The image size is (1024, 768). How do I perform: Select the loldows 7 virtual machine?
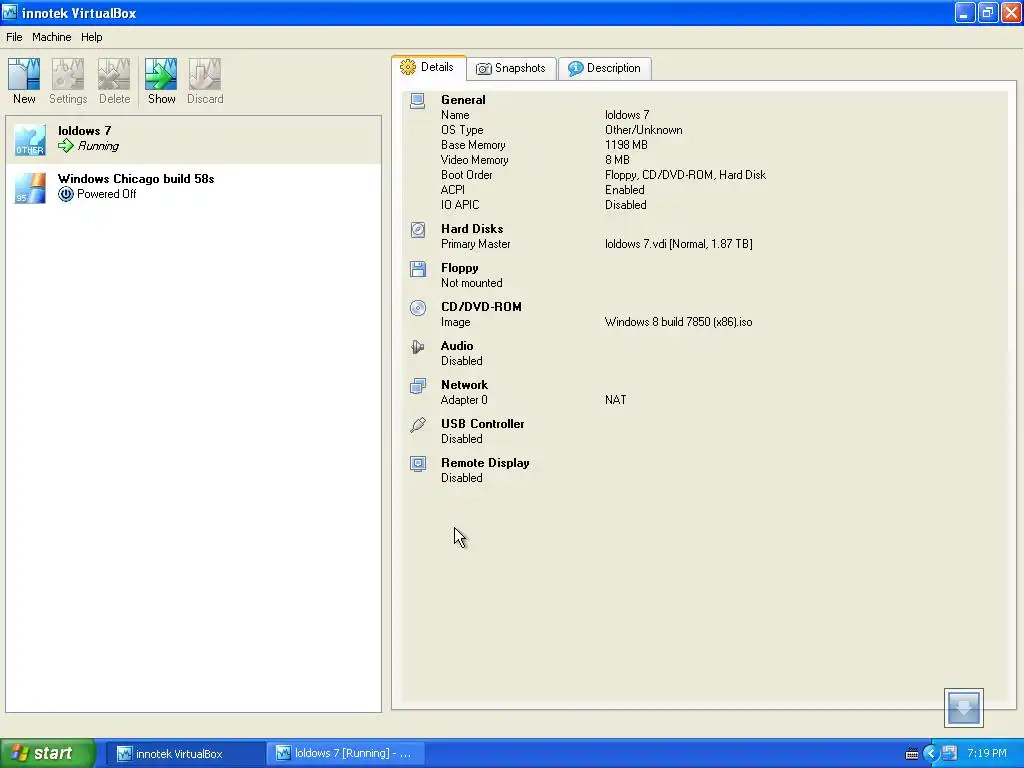pyautogui.click(x=193, y=140)
